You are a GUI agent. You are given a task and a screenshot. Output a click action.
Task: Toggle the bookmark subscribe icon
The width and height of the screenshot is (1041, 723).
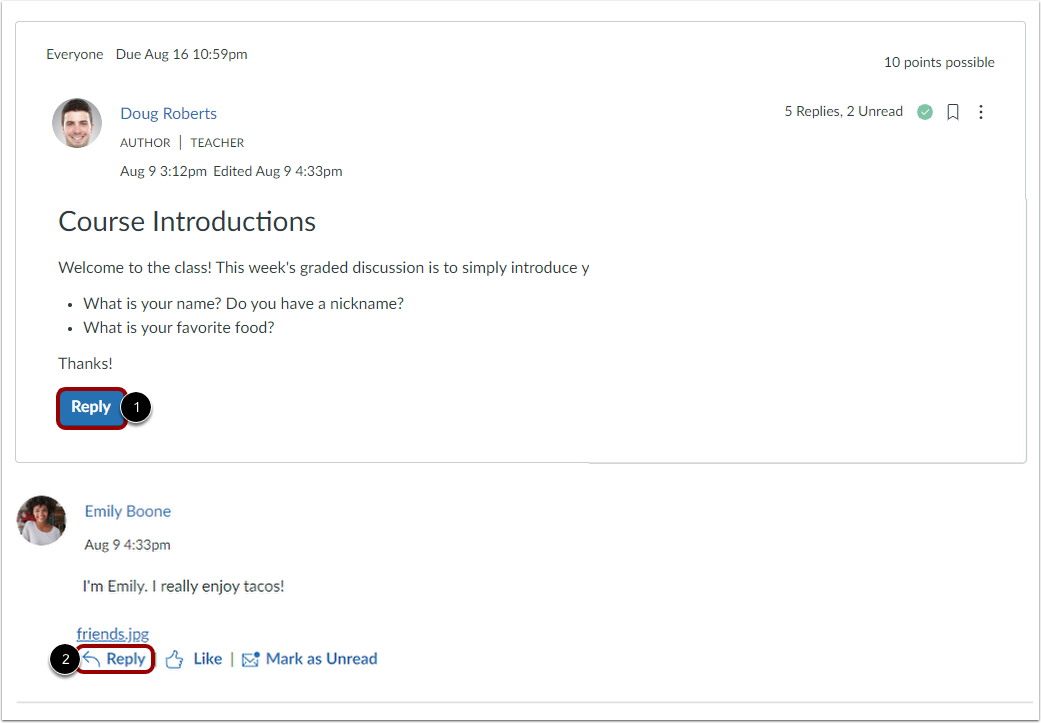click(953, 112)
